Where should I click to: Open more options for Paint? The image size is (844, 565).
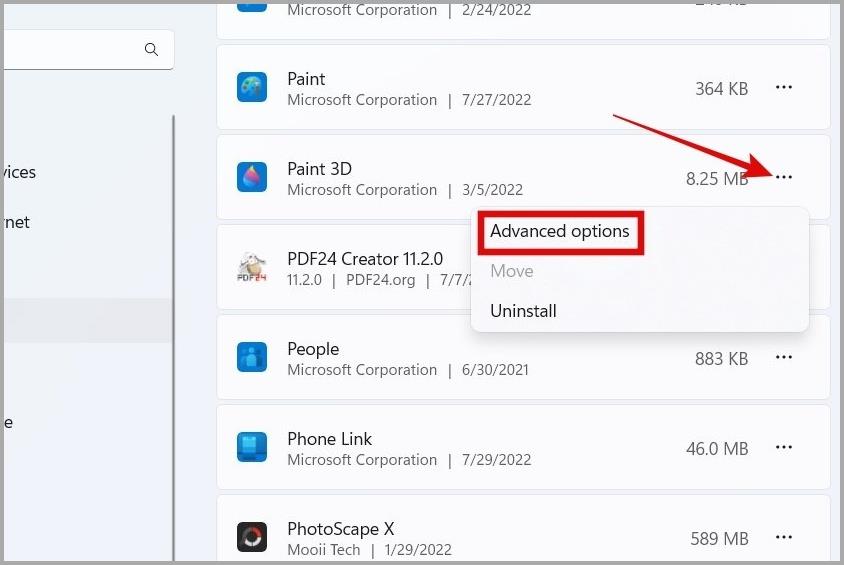click(x=784, y=87)
